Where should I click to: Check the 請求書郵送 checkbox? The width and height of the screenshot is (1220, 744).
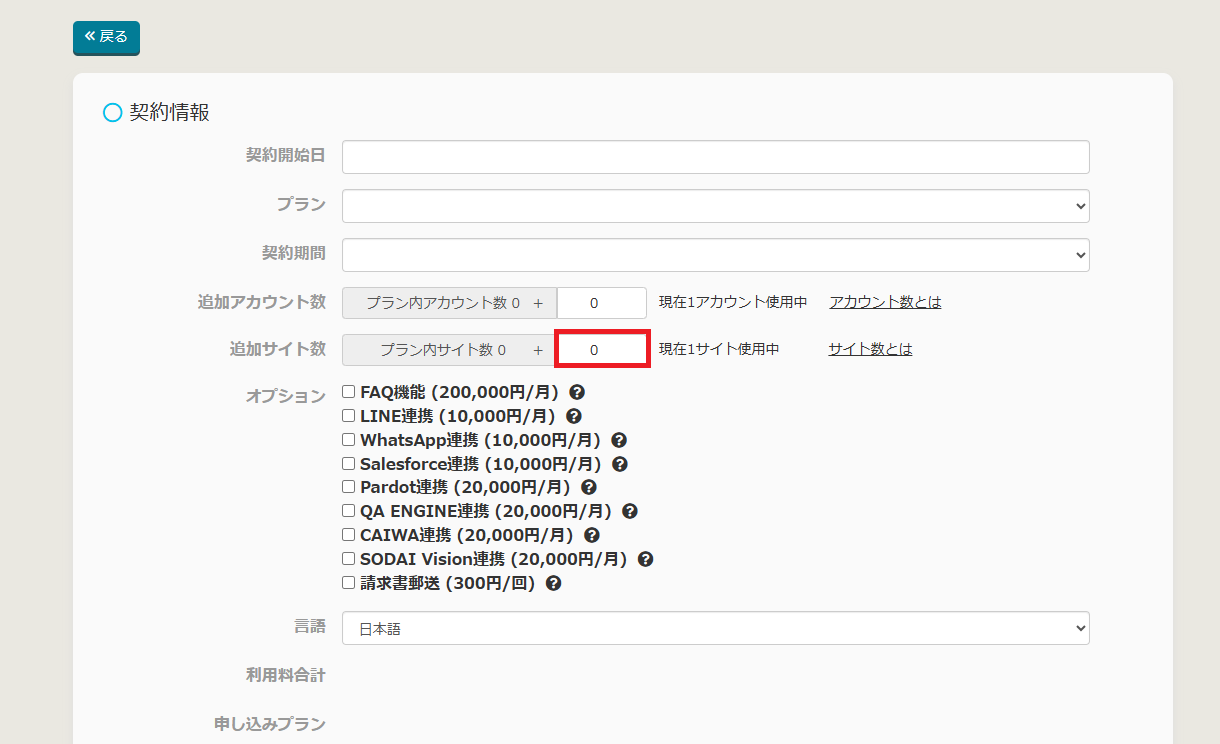[x=349, y=582]
